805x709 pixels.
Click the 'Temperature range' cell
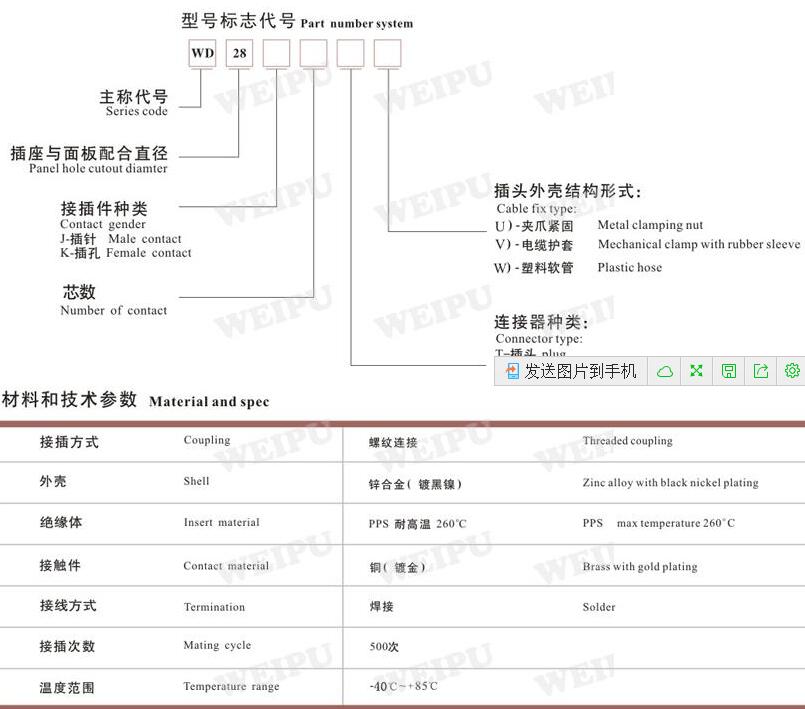coord(231,686)
